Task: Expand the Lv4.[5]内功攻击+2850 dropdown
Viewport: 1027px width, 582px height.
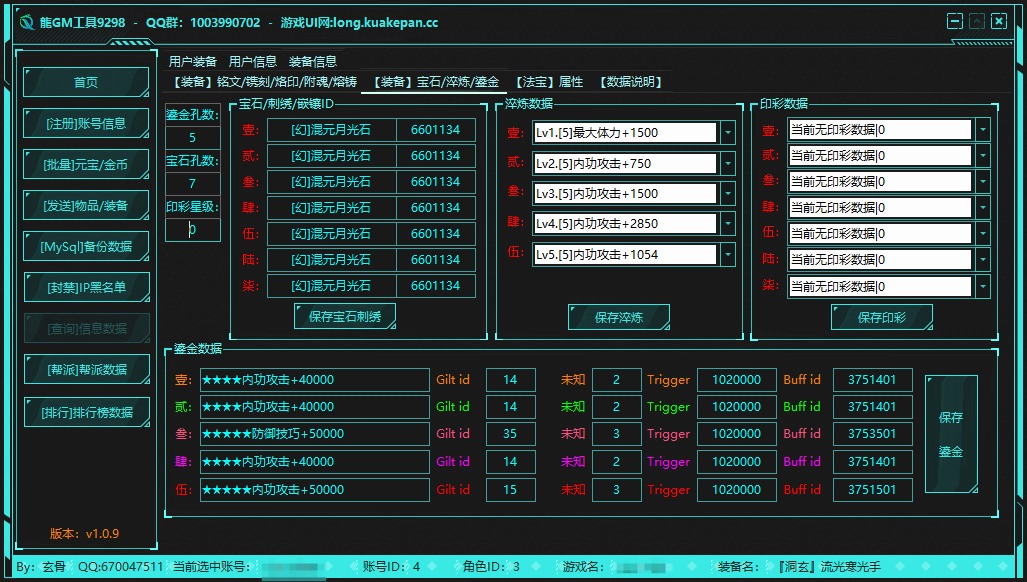Action: 727,224
